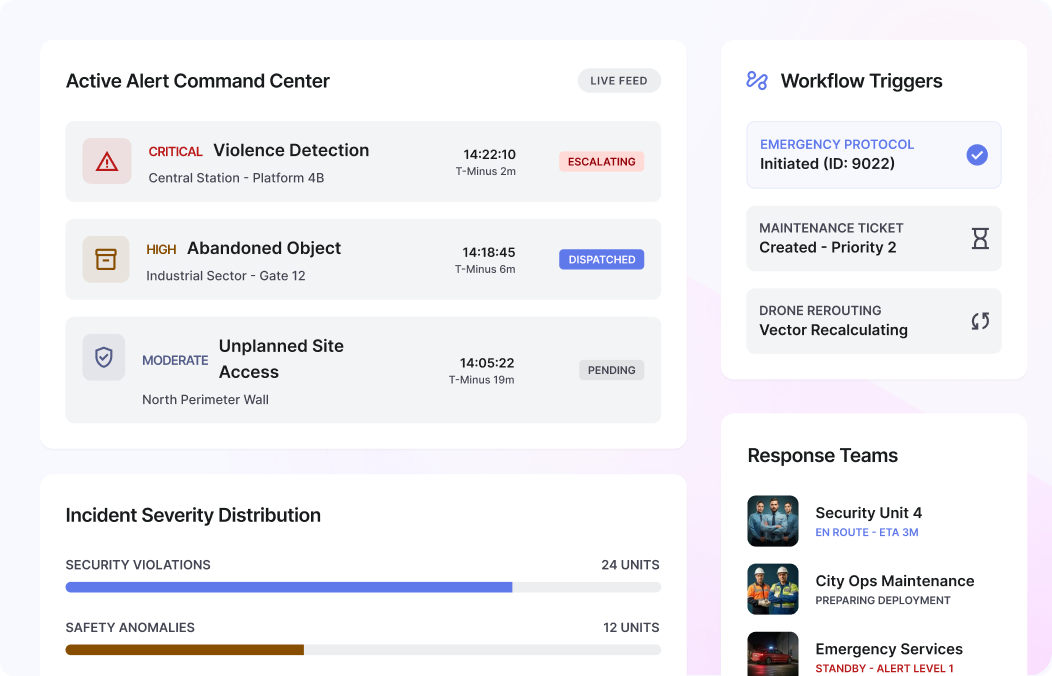This screenshot has width=1052, height=676.
Task: Click the Workflow Triggers header icon
Action: 757,80
